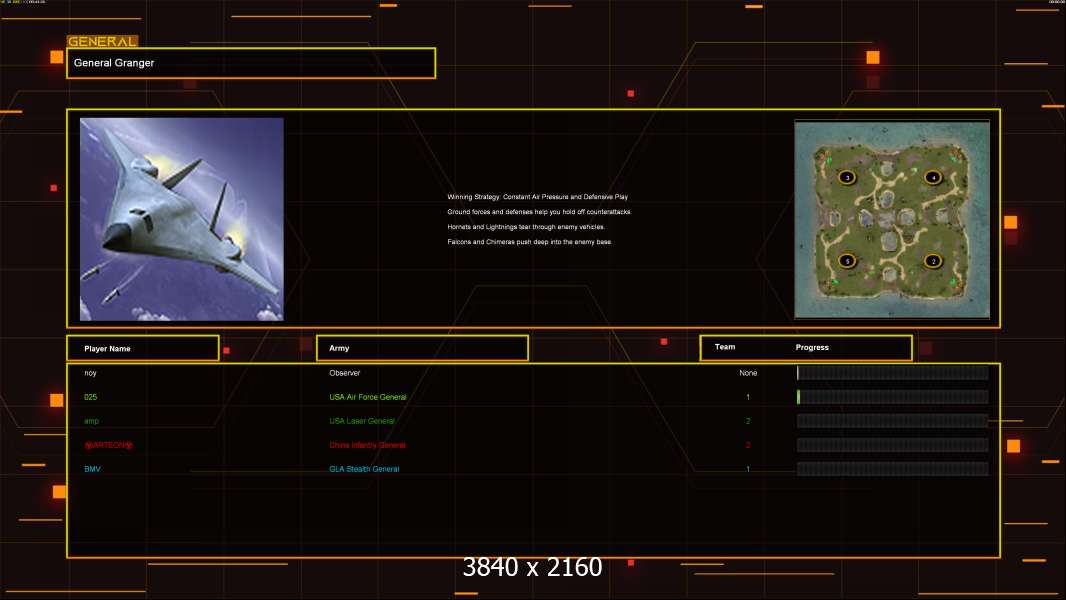This screenshot has height=600, width=1066.
Task: Click the loading progress bar for 025
Action: 893,397
